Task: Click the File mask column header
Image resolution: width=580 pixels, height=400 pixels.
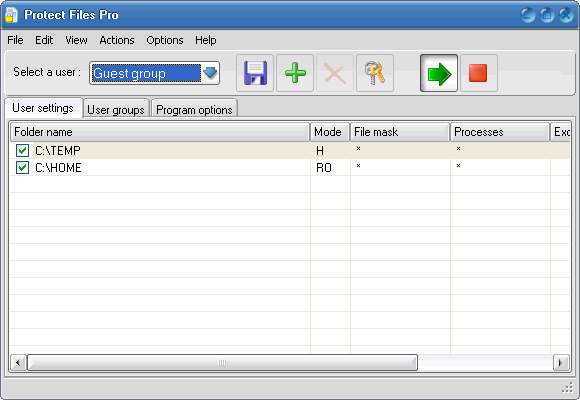Action: point(399,132)
